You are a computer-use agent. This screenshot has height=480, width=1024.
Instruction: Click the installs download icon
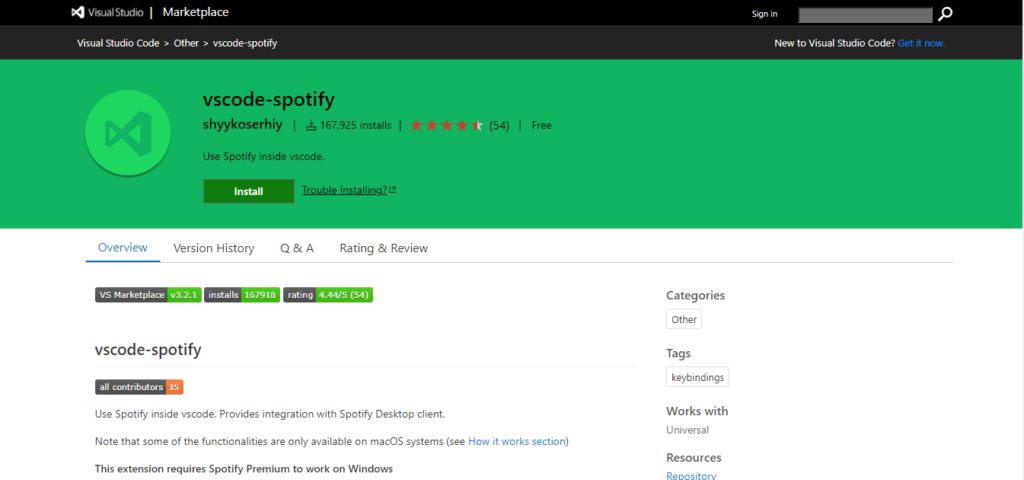[312, 125]
